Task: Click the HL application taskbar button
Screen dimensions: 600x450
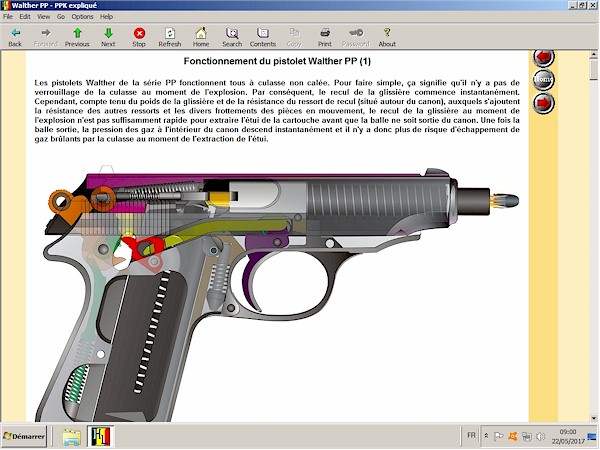Action: click(101, 437)
